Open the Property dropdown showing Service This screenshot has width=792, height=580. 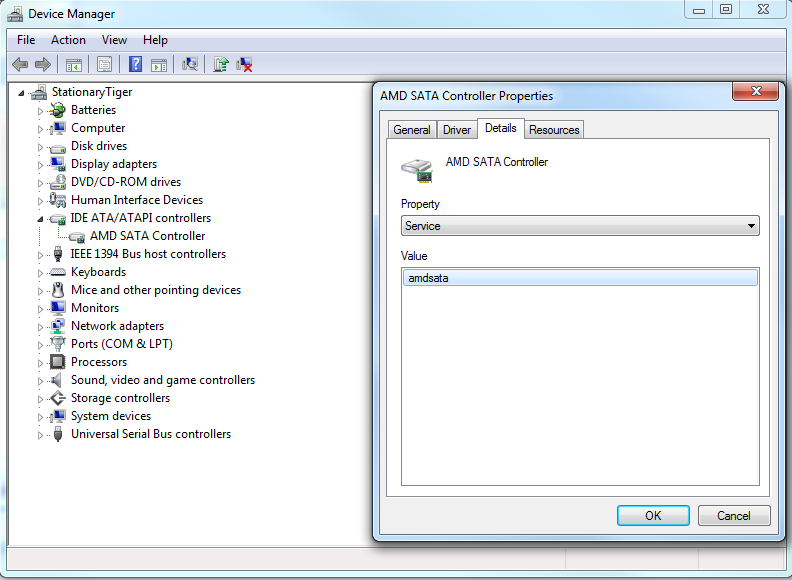580,226
